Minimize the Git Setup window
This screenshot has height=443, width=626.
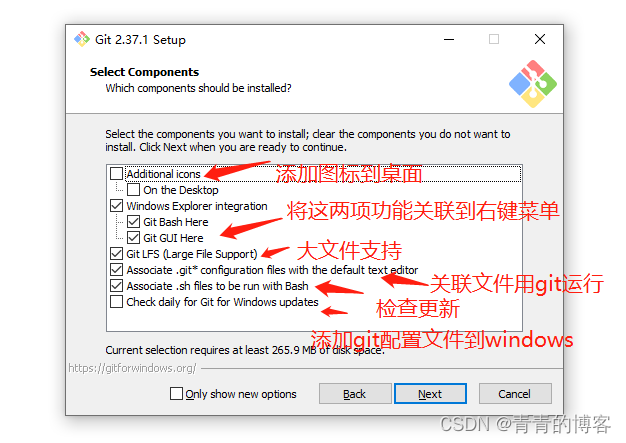(x=449, y=39)
